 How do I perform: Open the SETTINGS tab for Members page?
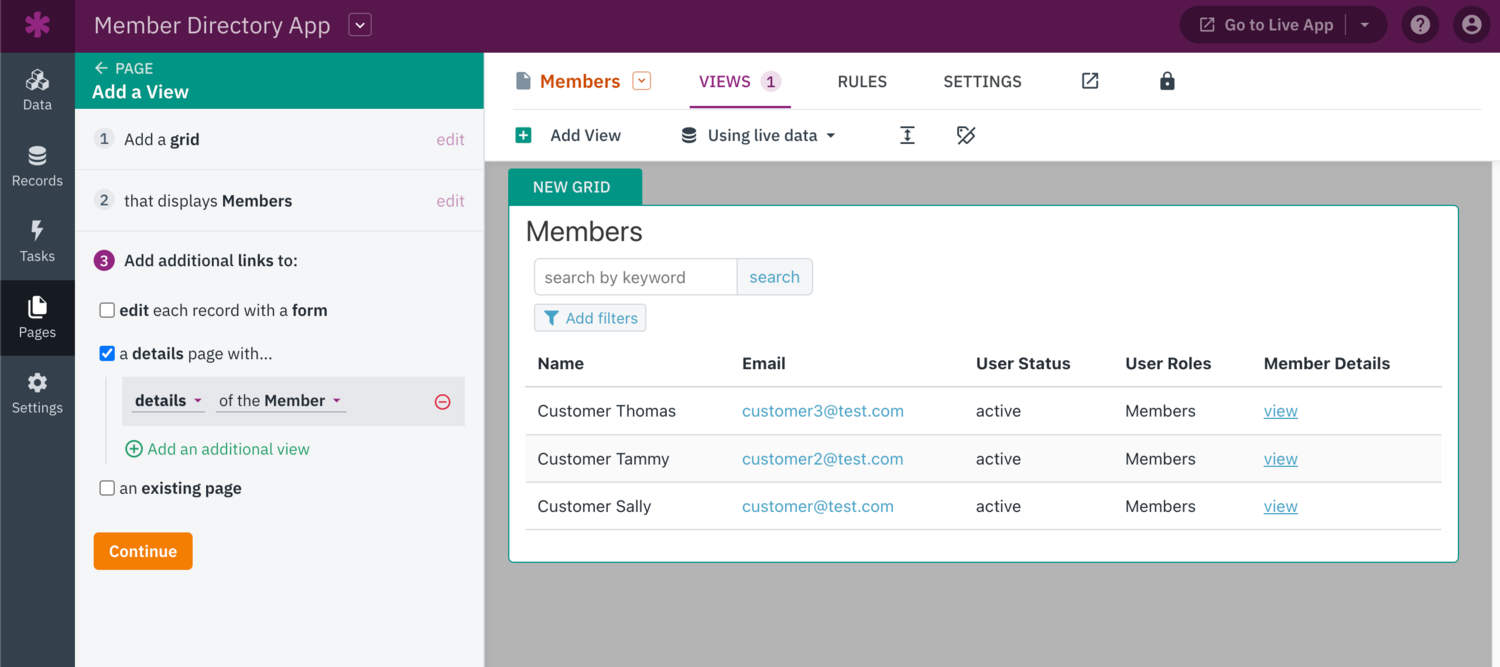point(981,81)
